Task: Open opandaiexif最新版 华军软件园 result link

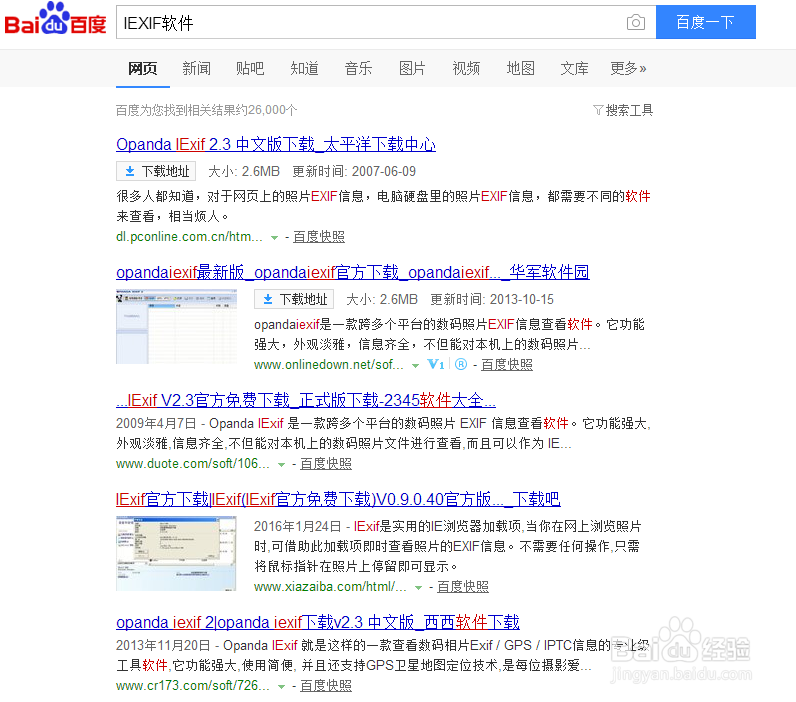Action: (x=353, y=273)
